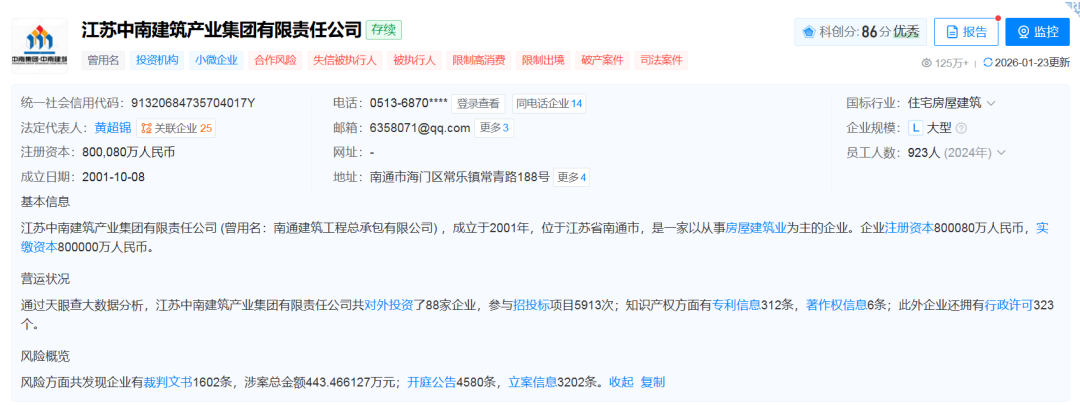This screenshot has height=405, width=1080.
Task: Click the 86分 score value
Action: click(876, 32)
